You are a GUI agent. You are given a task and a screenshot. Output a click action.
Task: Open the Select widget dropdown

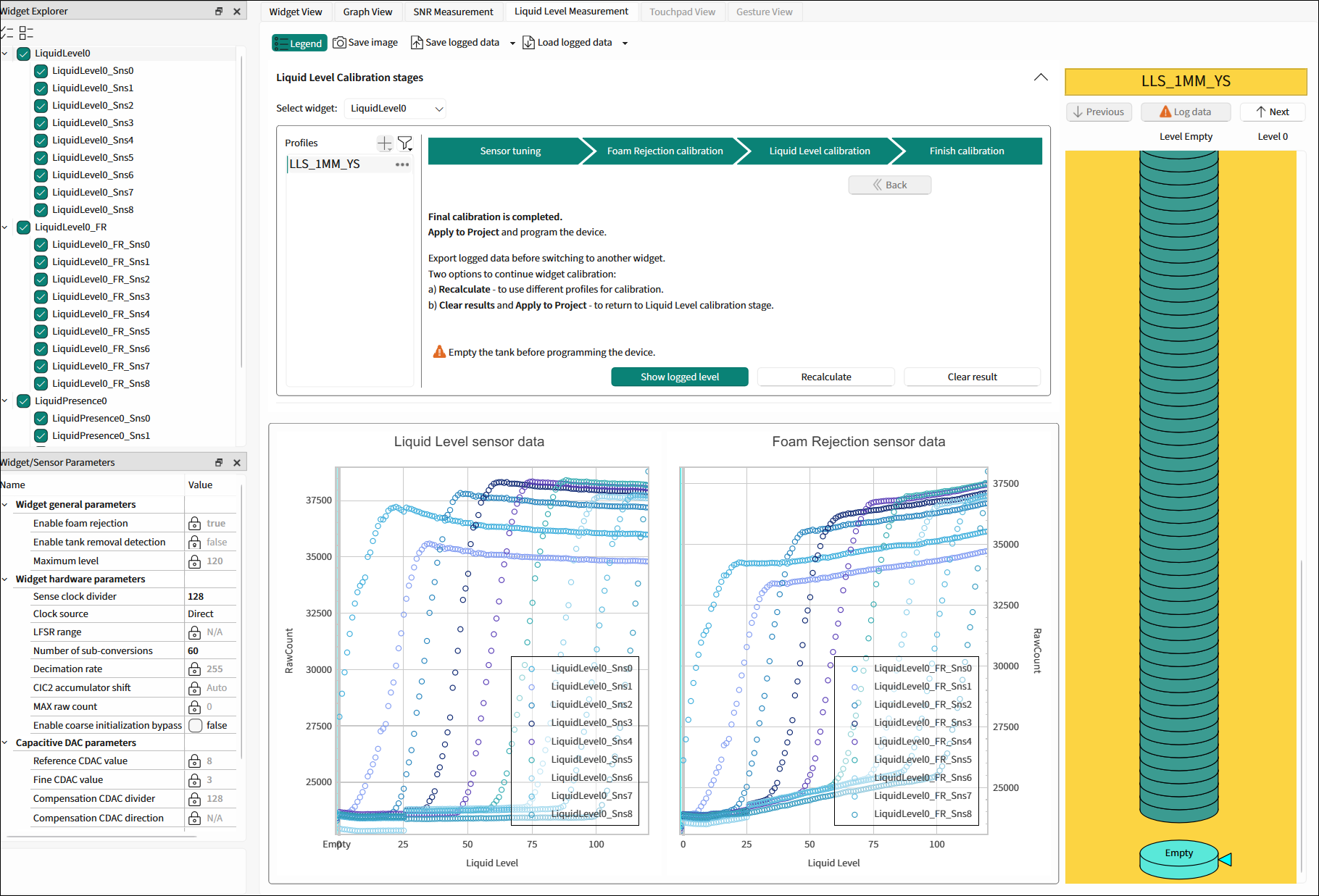tap(396, 109)
